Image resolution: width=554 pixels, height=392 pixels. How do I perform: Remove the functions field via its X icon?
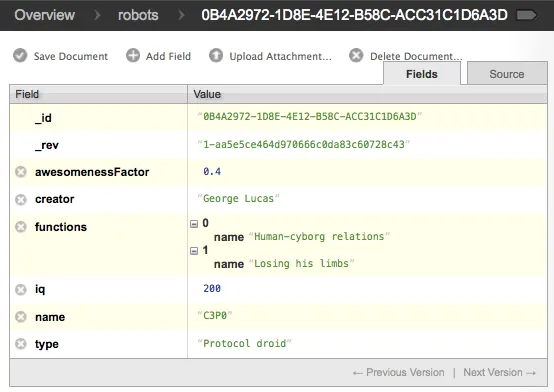coord(21,227)
